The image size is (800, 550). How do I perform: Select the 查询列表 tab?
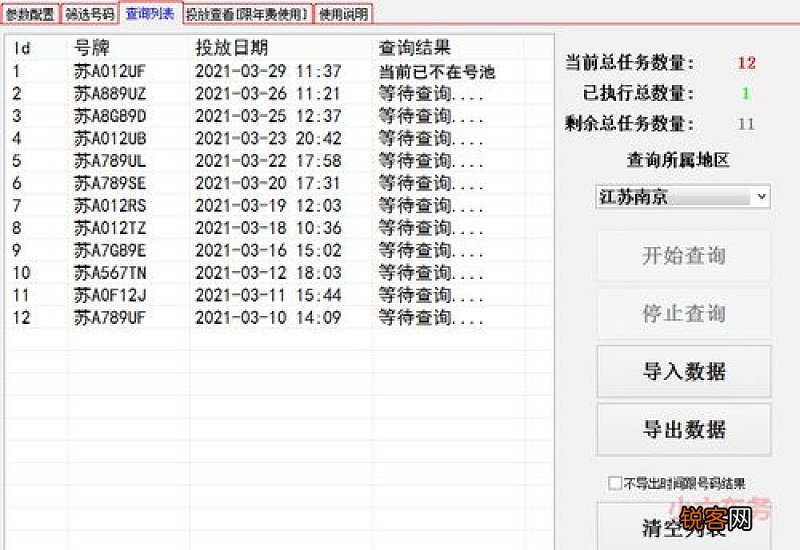(x=151, y=13)
